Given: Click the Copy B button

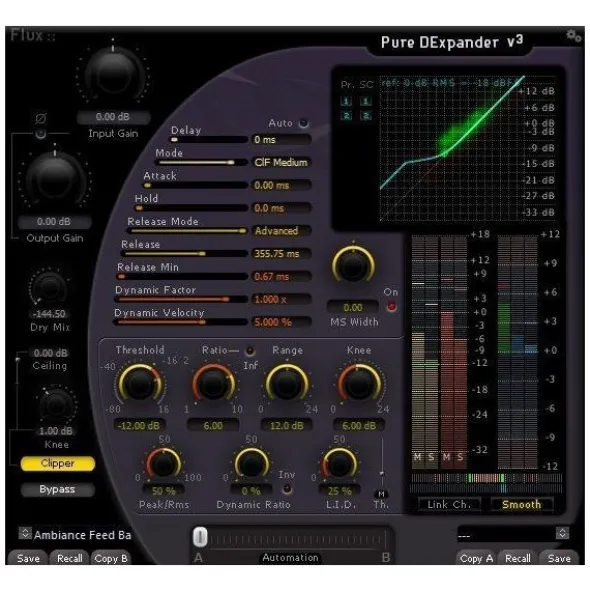Looking at the screenshot, I should [111, 558].
